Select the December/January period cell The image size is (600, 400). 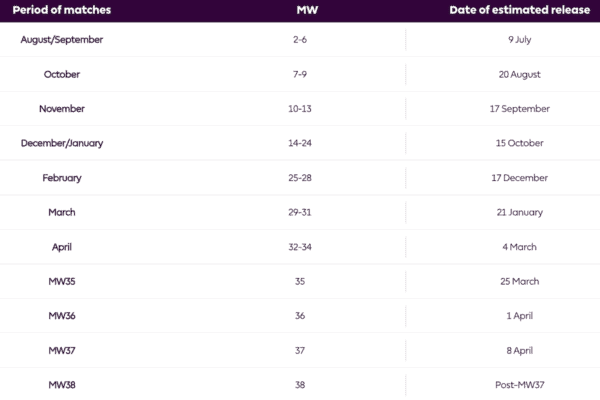[62, 143]
